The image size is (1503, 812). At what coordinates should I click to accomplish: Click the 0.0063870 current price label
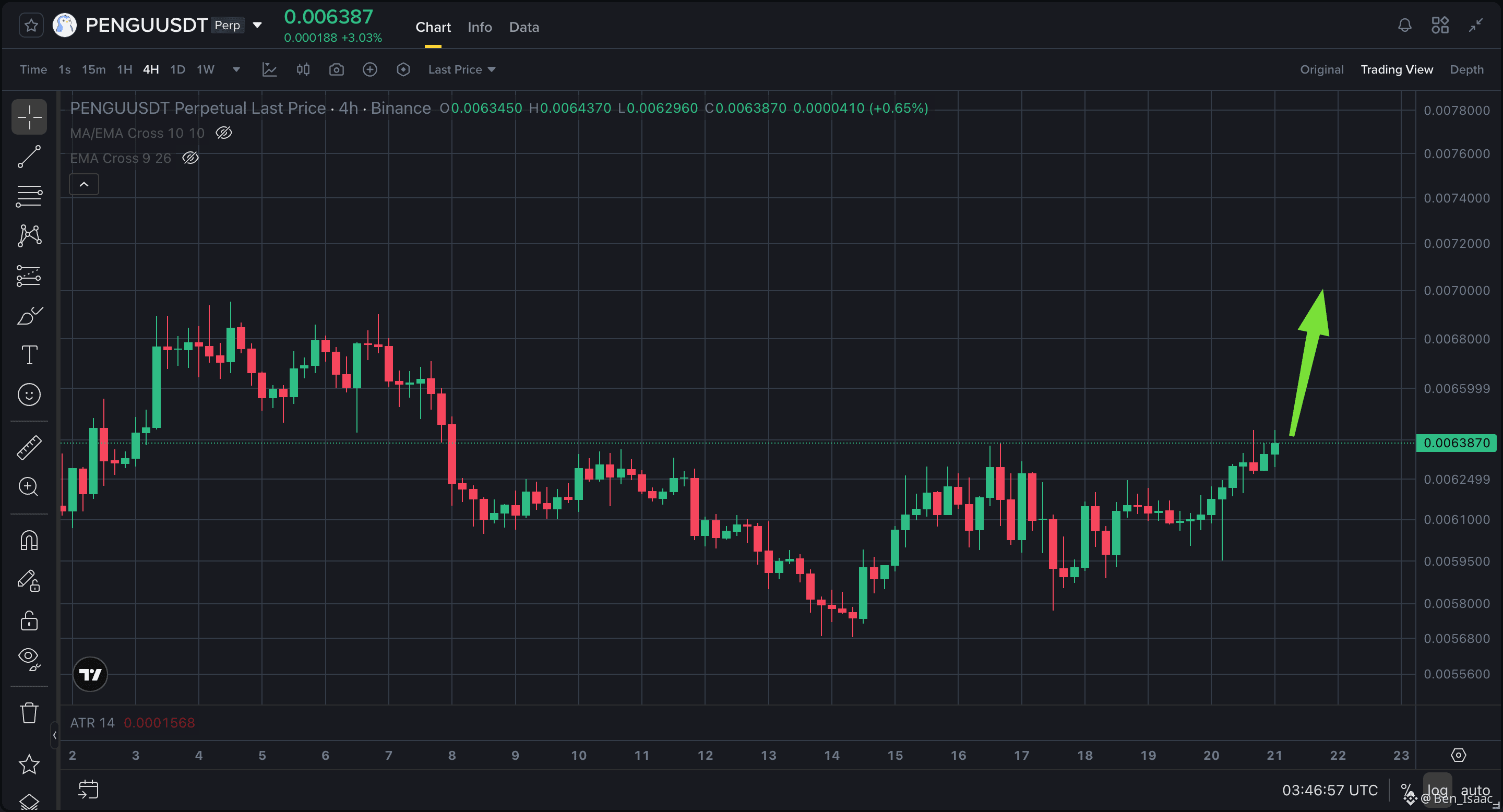pos(1457,443)
